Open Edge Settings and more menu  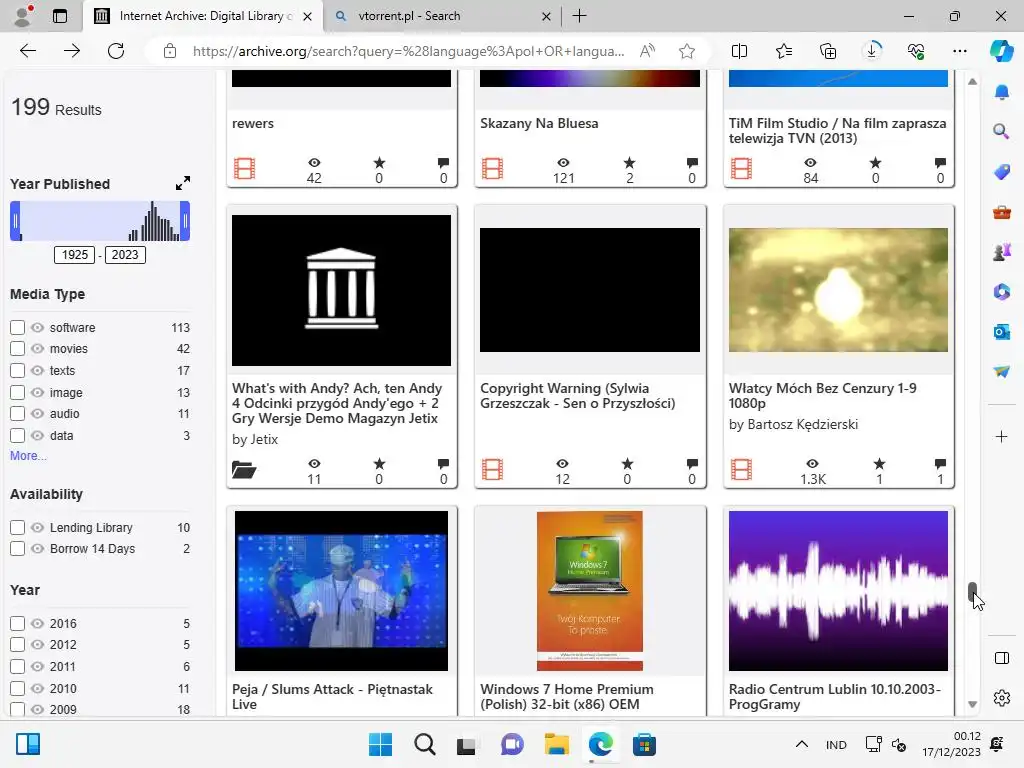click(959, 51)
